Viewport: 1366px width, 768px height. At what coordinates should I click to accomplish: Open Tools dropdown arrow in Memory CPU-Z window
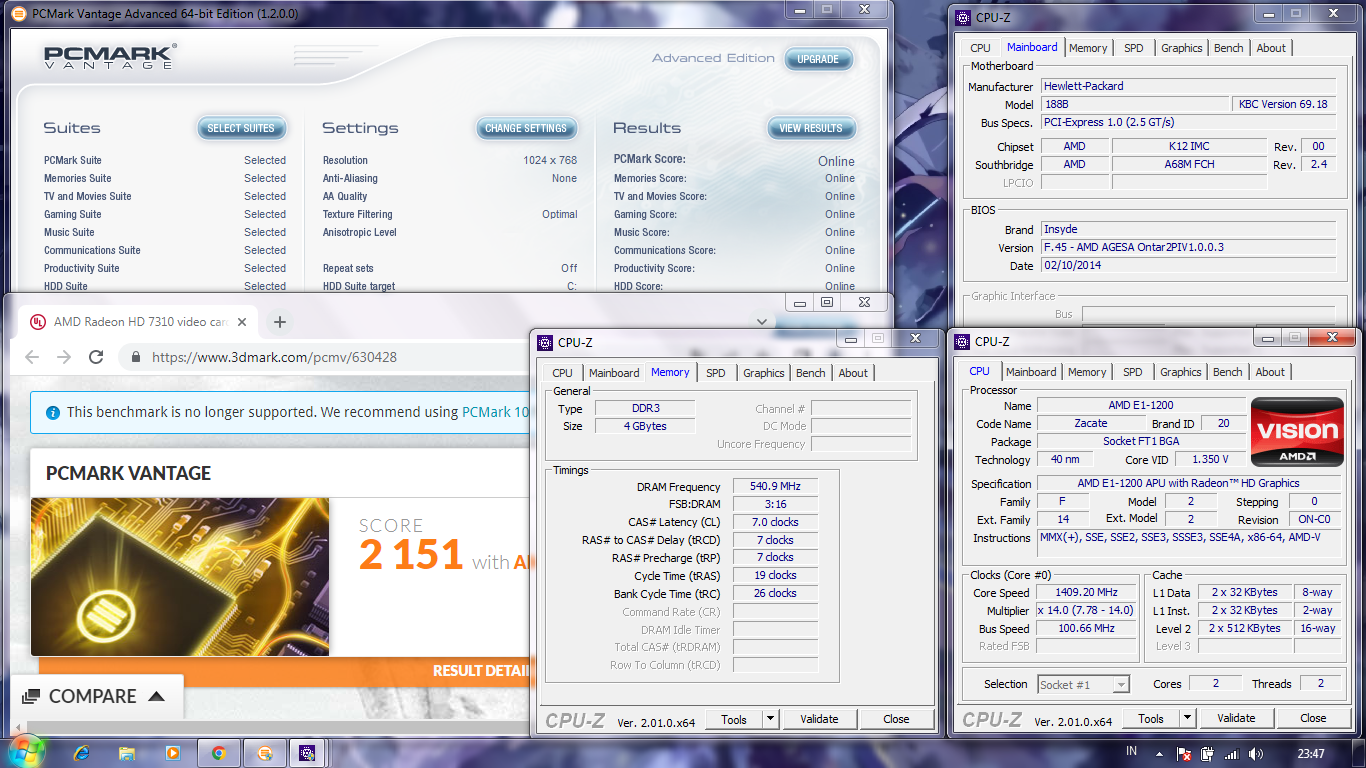pyautogui.click(x=770, y=719)
